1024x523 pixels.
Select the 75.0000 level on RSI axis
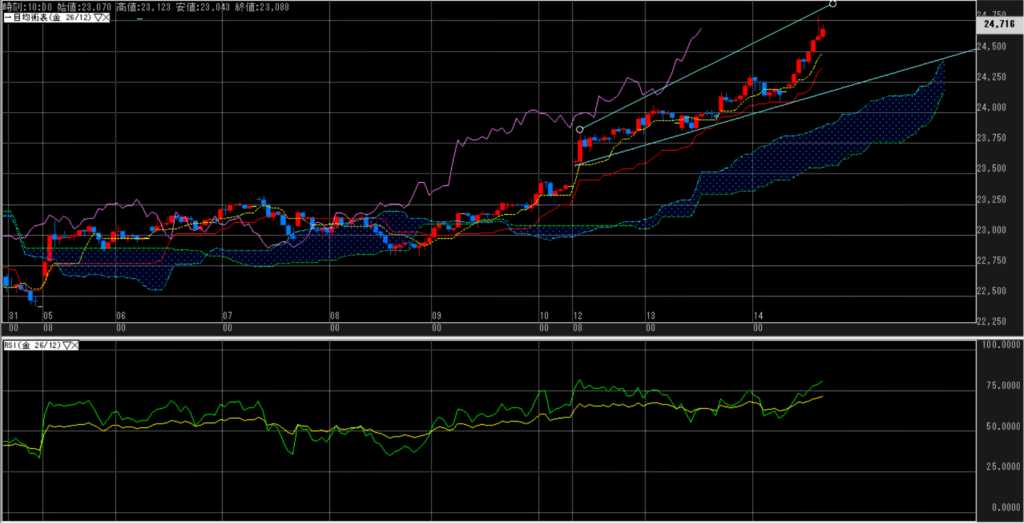point(998,384)
